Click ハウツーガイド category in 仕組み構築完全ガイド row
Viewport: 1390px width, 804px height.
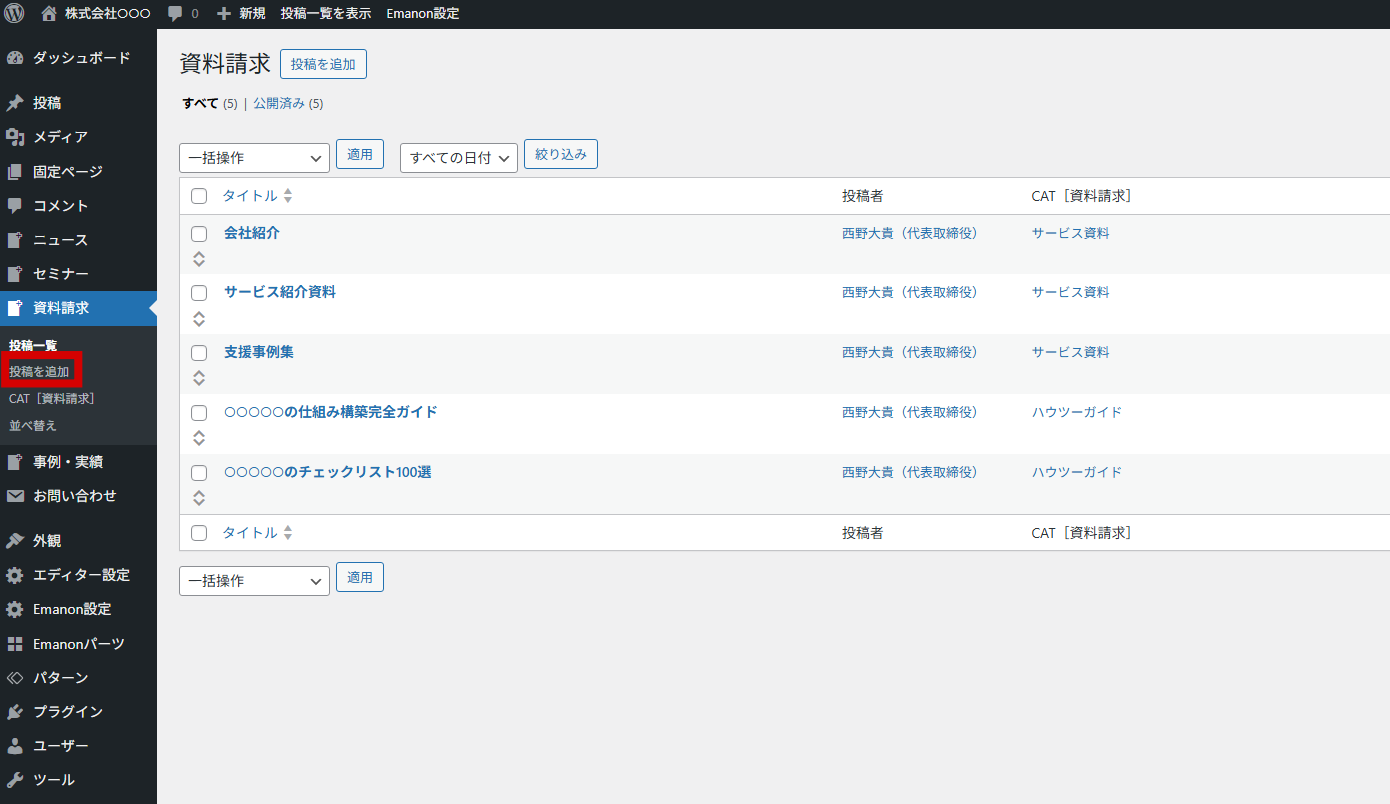pyautogui.click(x=1077, y=412)
